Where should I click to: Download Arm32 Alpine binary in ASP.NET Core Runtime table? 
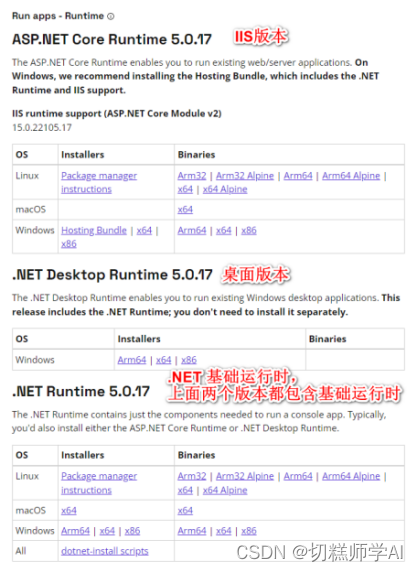pos(245,176)
